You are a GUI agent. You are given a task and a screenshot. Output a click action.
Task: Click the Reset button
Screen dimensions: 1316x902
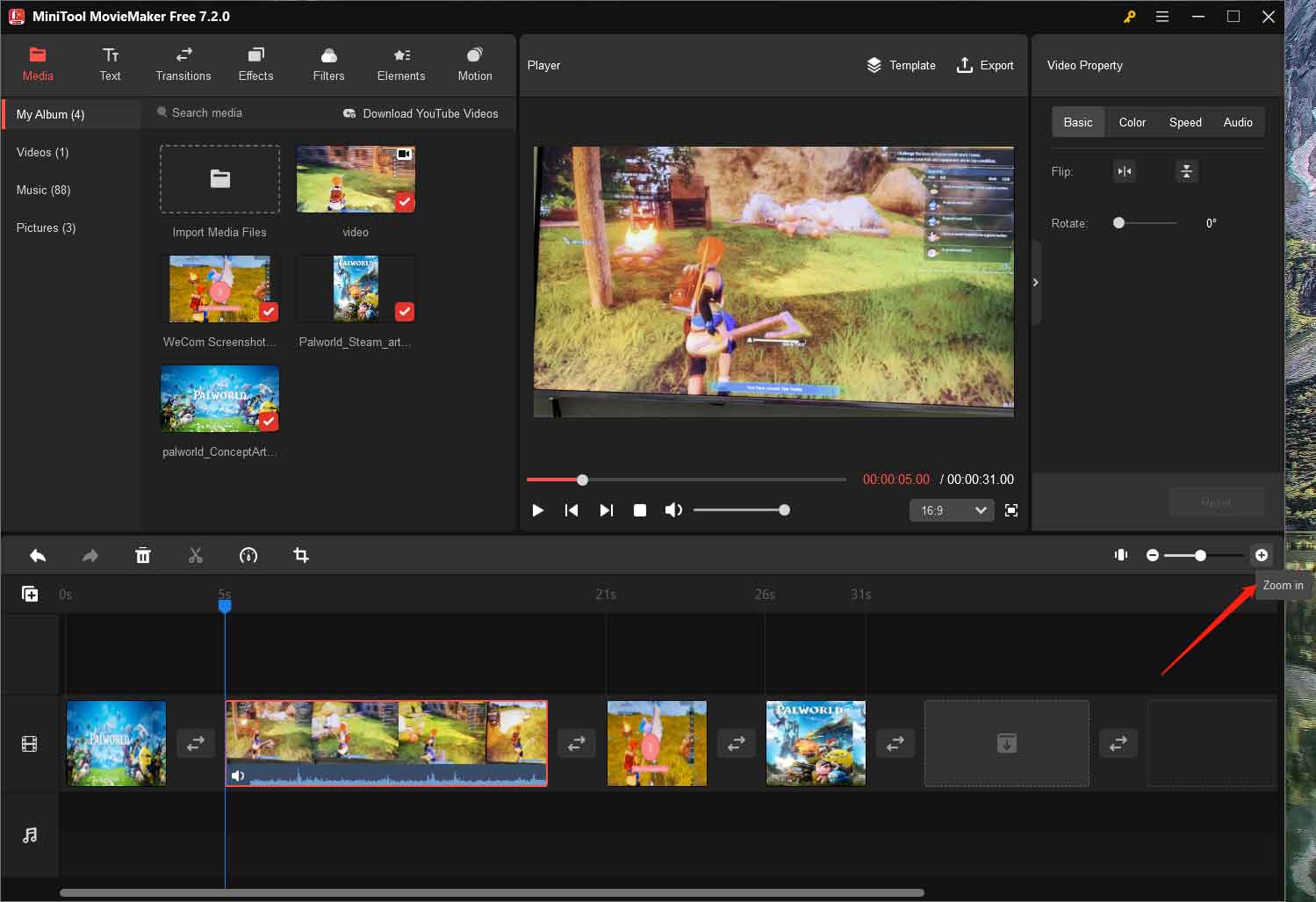[1216, 502]
